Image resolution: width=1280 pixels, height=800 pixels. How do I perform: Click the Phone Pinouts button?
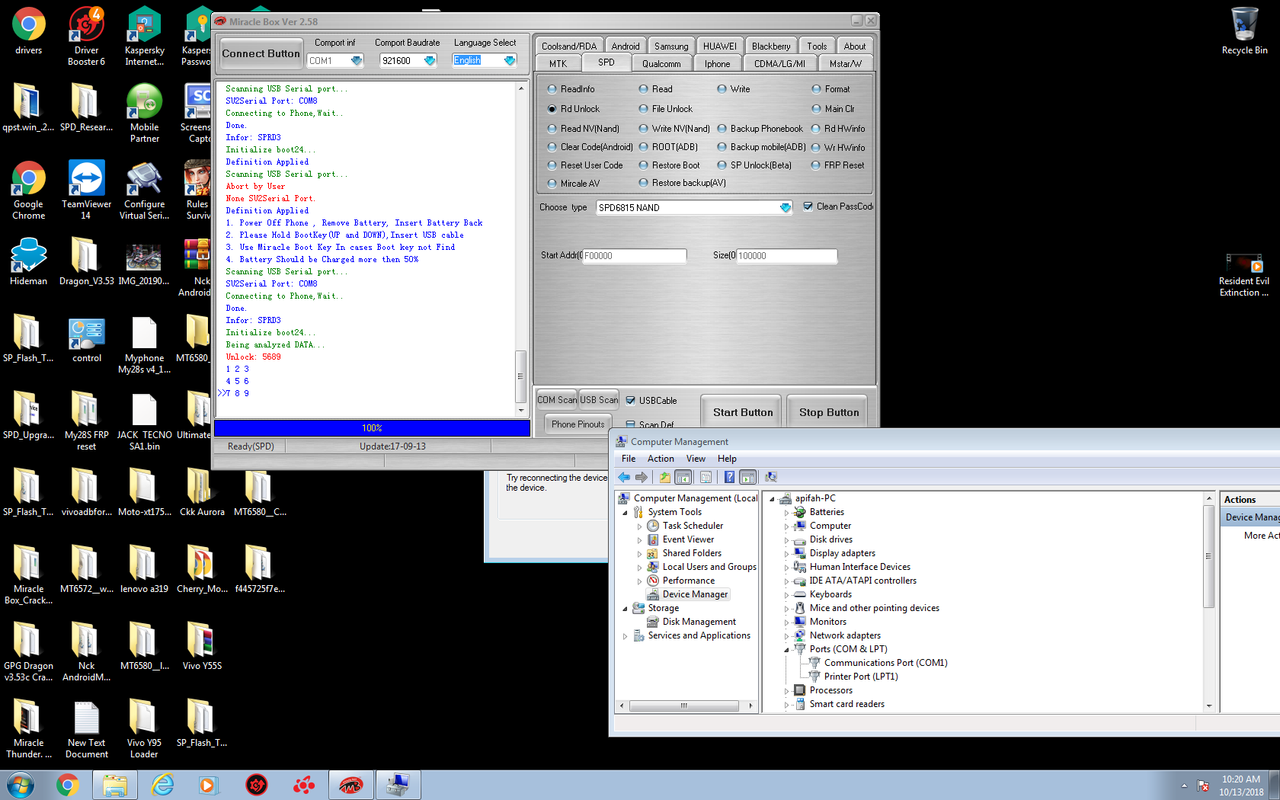578,424
